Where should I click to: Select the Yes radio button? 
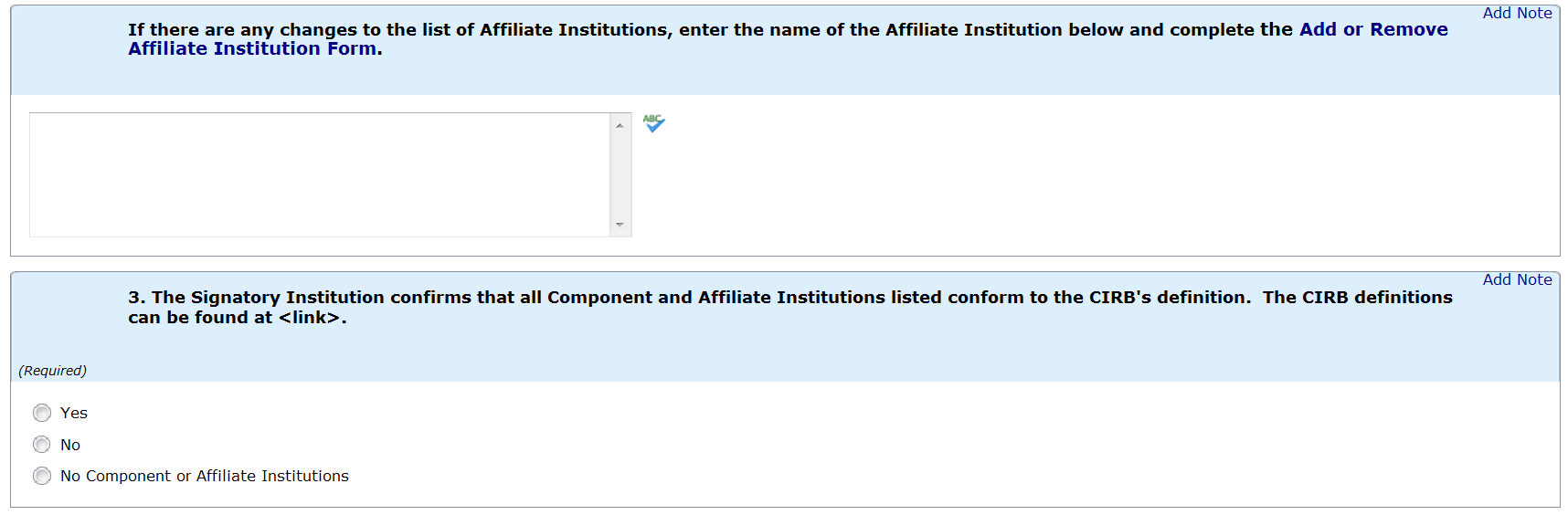pos(42,413)
